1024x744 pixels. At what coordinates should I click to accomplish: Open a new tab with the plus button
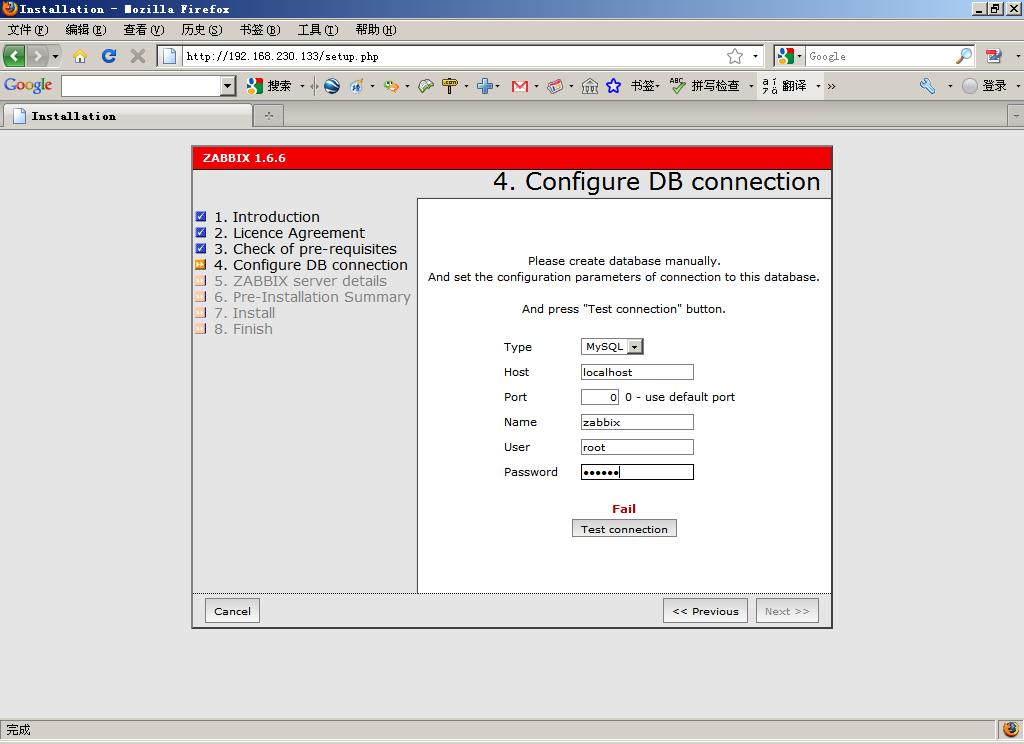click(x=268, y=116)
